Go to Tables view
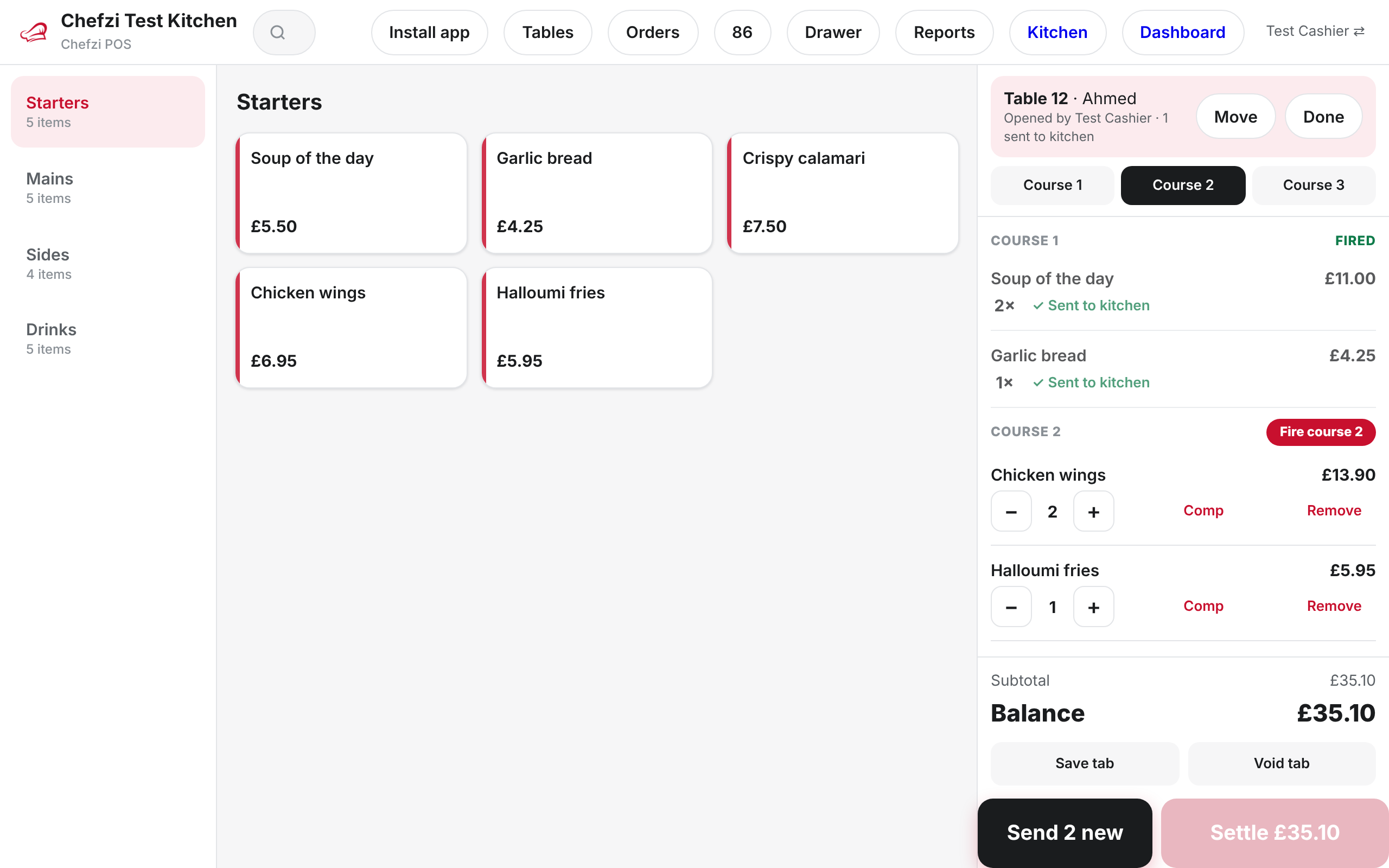Screen dimensions: 1389x868 point(547,32)
